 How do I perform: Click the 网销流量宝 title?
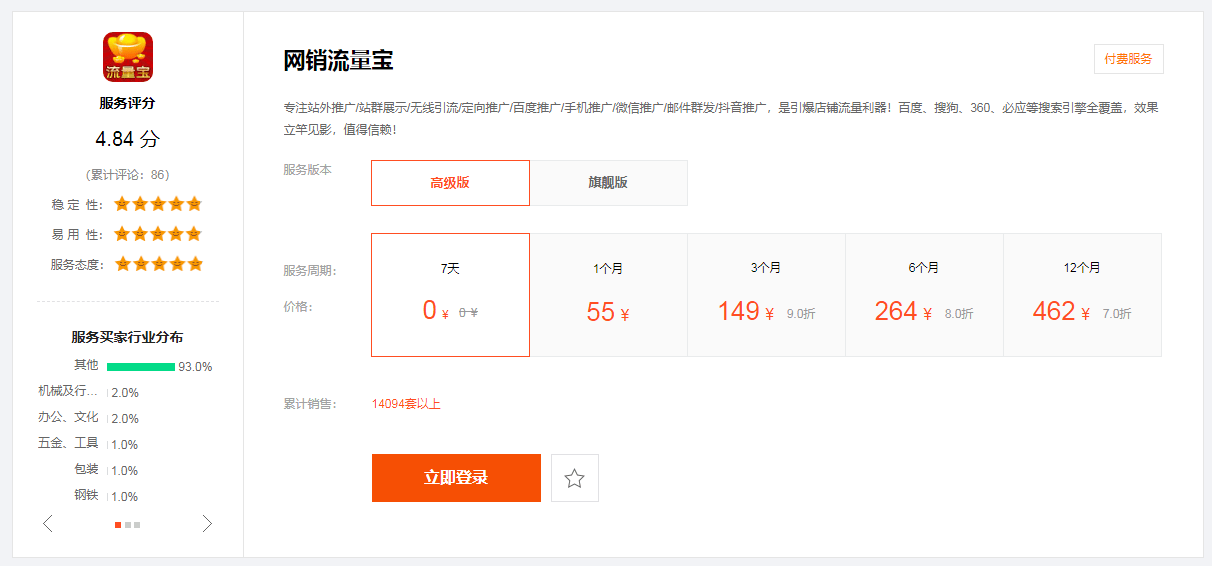coord(339,61)
